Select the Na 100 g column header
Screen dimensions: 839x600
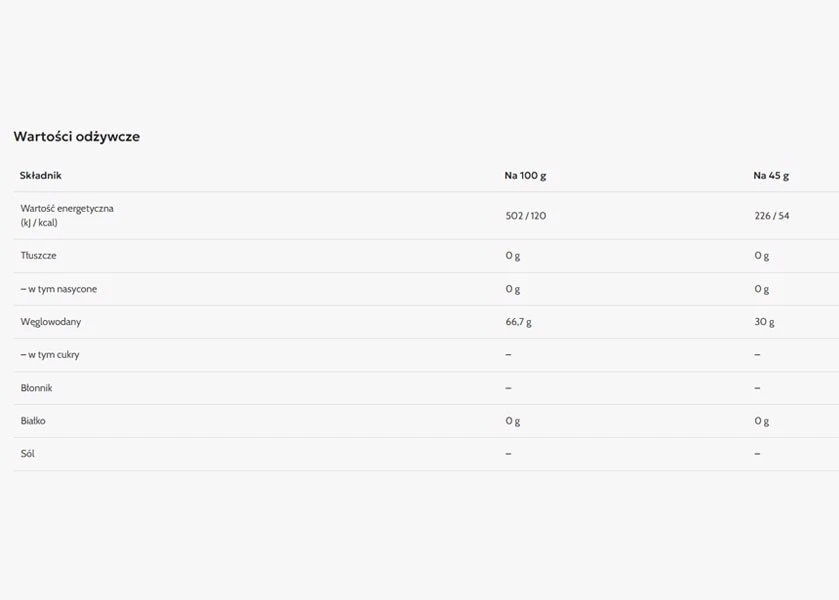[x=525, y=176]
